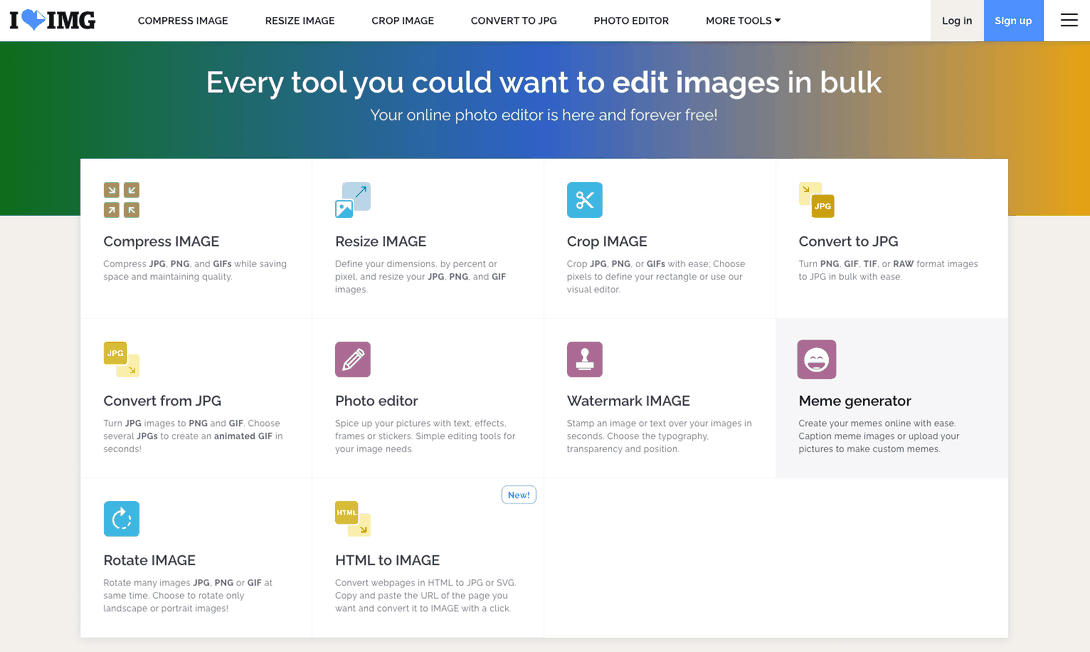The height and width of the screenshot is (652, 1090).
Task: Choose PHOTO EDITOR from the top menu
Action: 631,21
